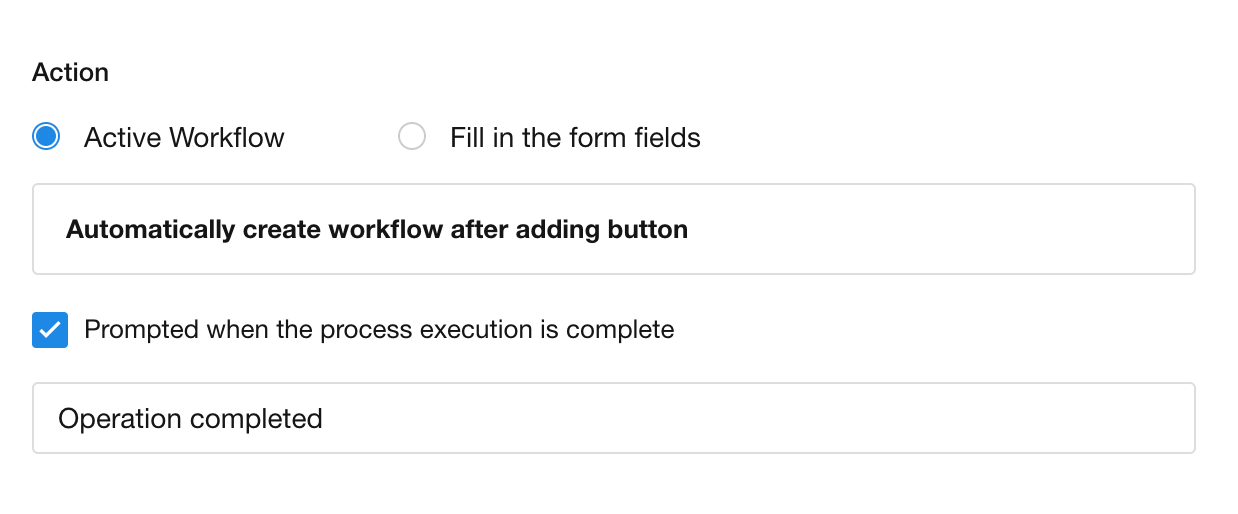This screenshot has height=514, width=1238.
Task: Focus the 'Operation completed' text field
Action: tap(613, 418)
